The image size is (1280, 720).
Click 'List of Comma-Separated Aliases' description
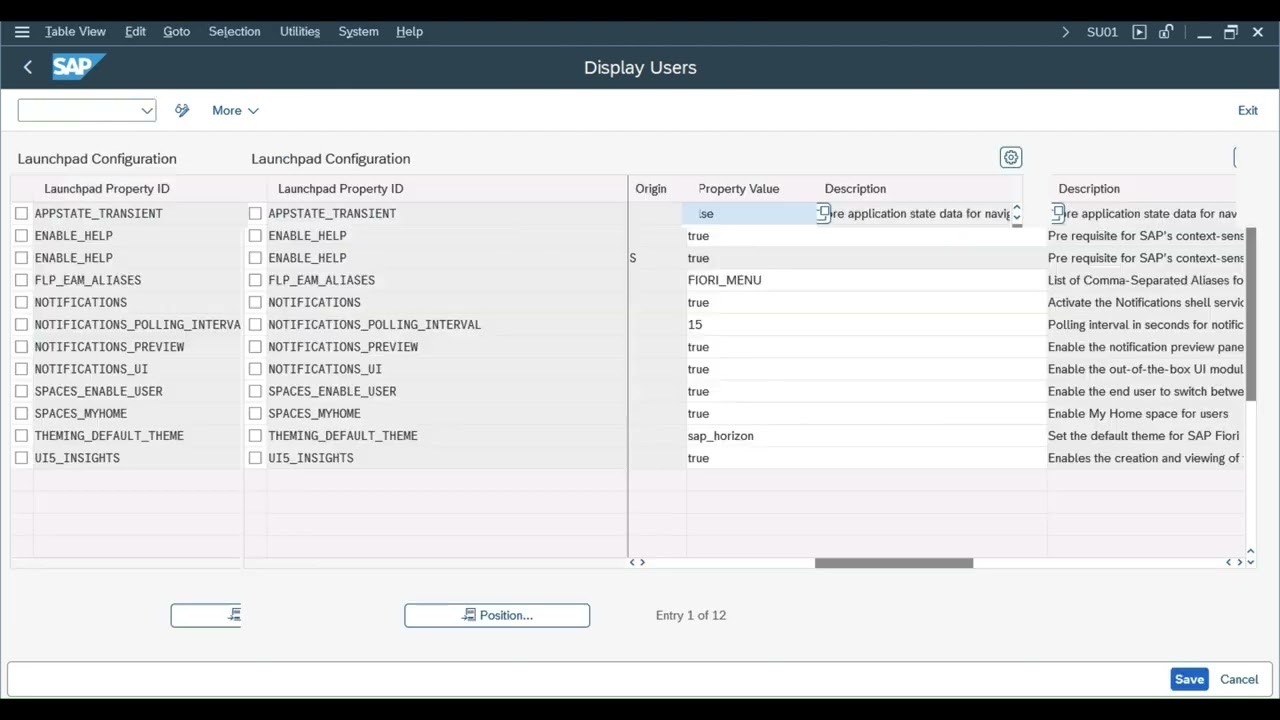[1146, 280]
